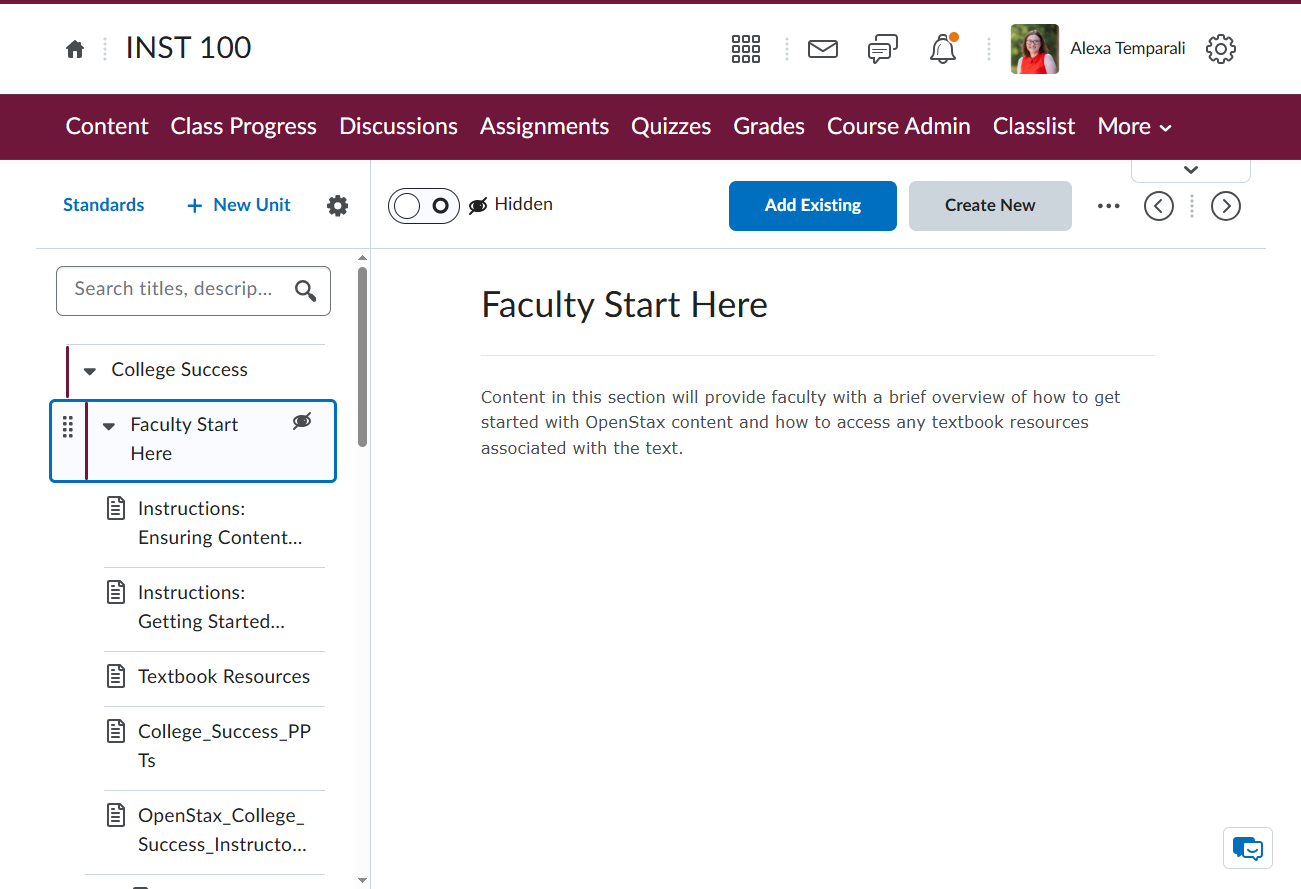
Task: Open Assignments in navbar
Action: pyautogui.click(x=544, y=127)
